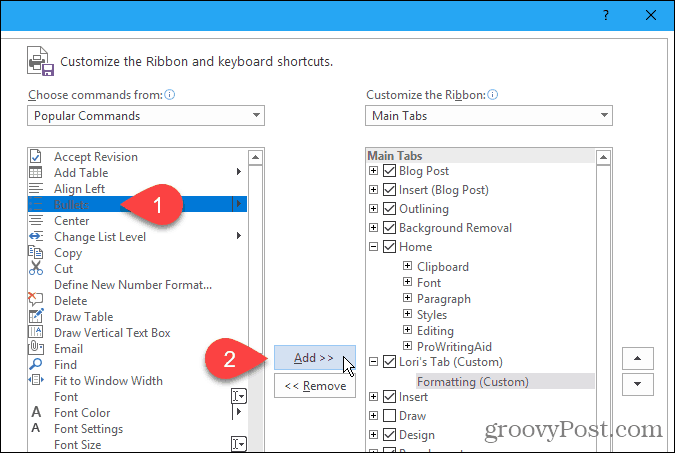Uncheck the Insert (Blog Post) checkbox
Viewport: 675px width, 453px height.
(x=389, y=189)
